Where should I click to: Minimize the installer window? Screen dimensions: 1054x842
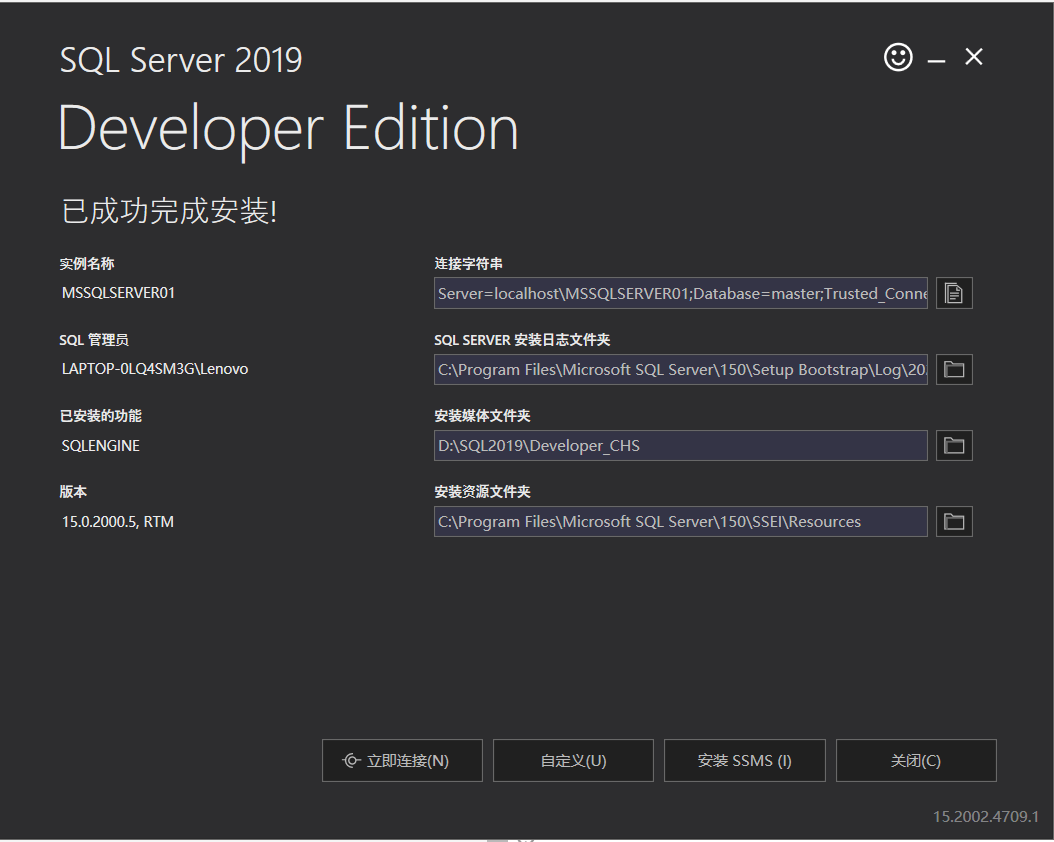coord(935,57)
